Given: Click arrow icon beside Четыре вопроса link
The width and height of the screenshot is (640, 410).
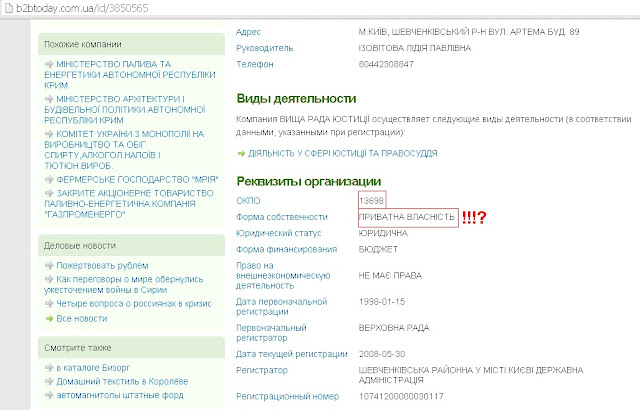Looking at the screenshot, I should 49,304.
